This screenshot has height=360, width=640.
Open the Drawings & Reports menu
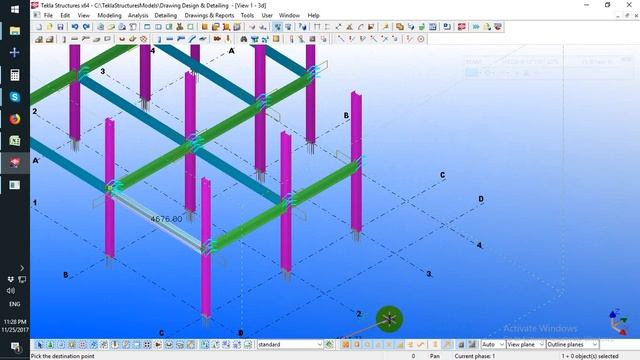[x=209, y=16]
